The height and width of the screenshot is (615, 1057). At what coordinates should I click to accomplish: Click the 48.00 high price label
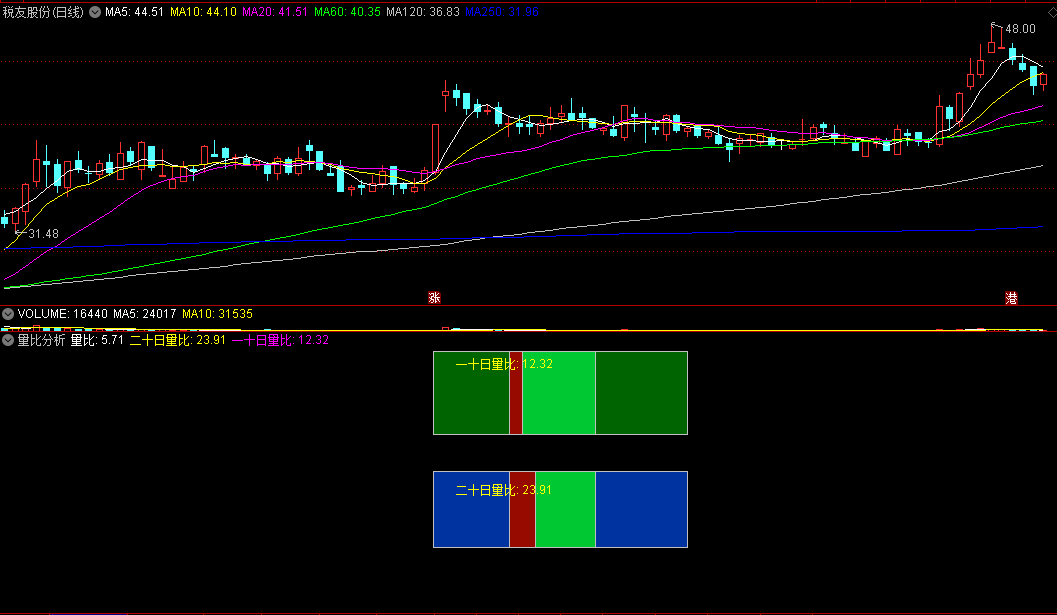pyautogui.click(x=1020, y=29)
